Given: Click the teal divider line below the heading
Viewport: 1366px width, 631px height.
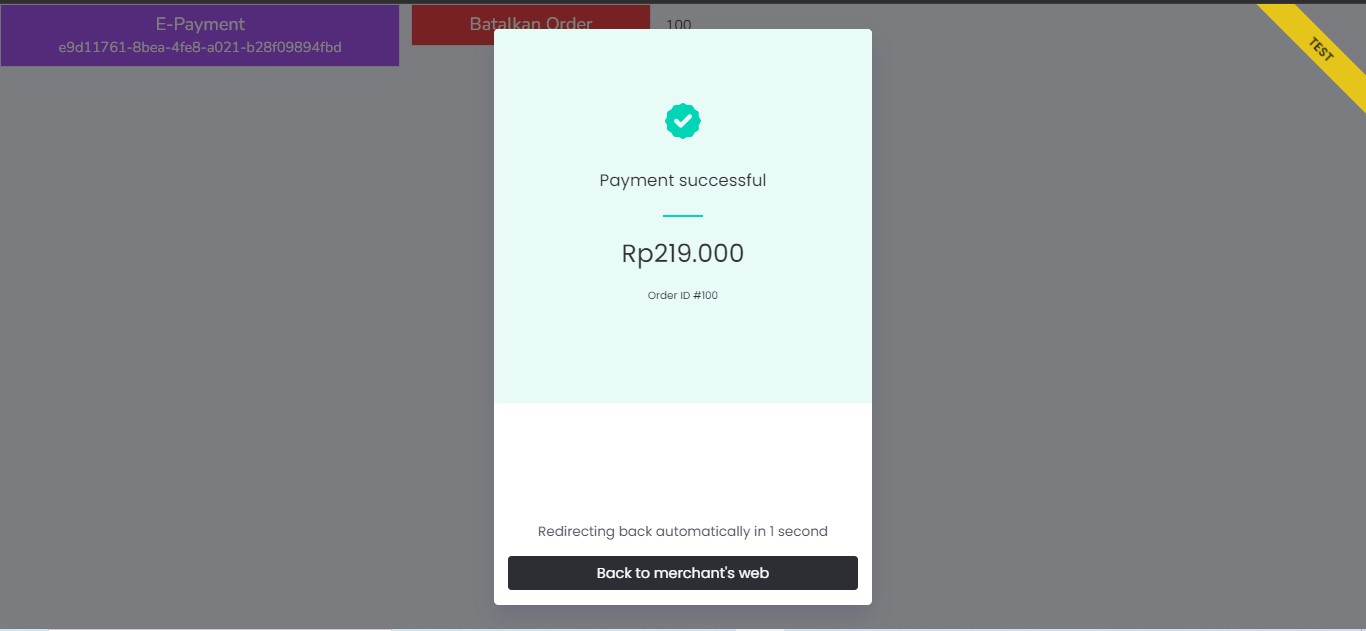Looking at the screenshot, I should 683,213.
